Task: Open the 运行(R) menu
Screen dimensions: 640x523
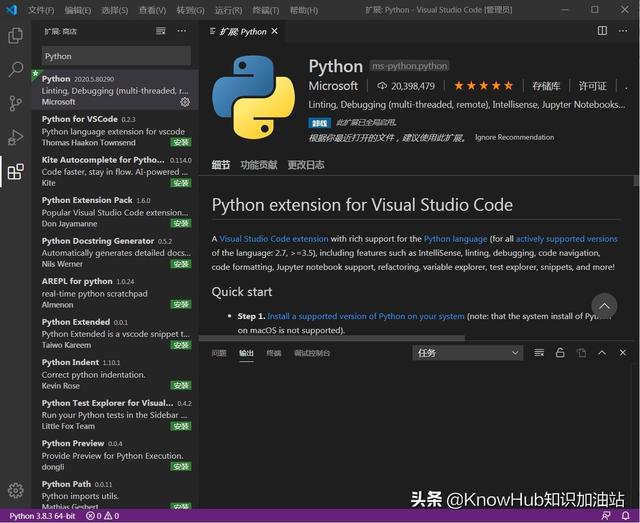Action: [x=229, y=10]
